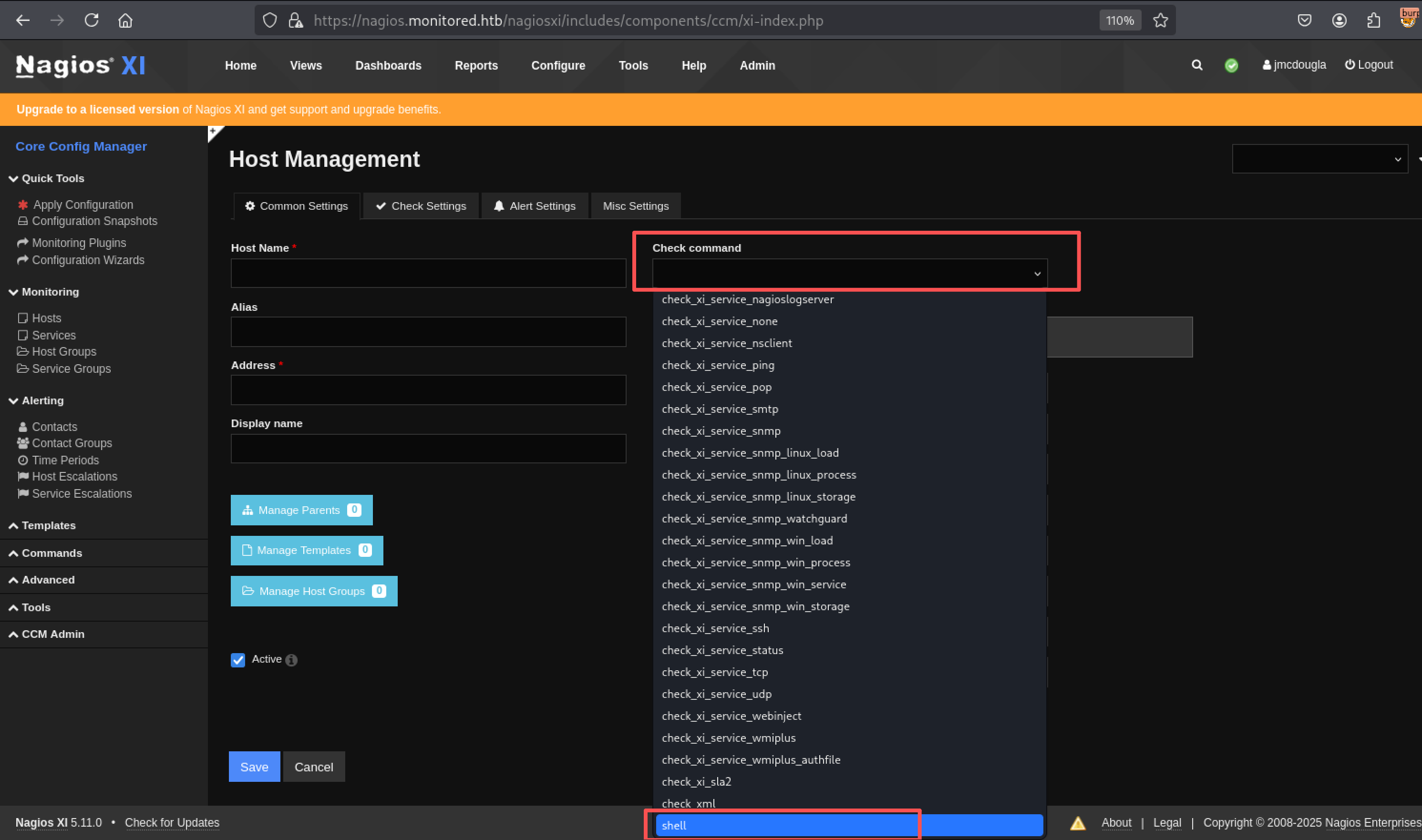
Task: Open the Check command dropdown
Action: (849, 273)
